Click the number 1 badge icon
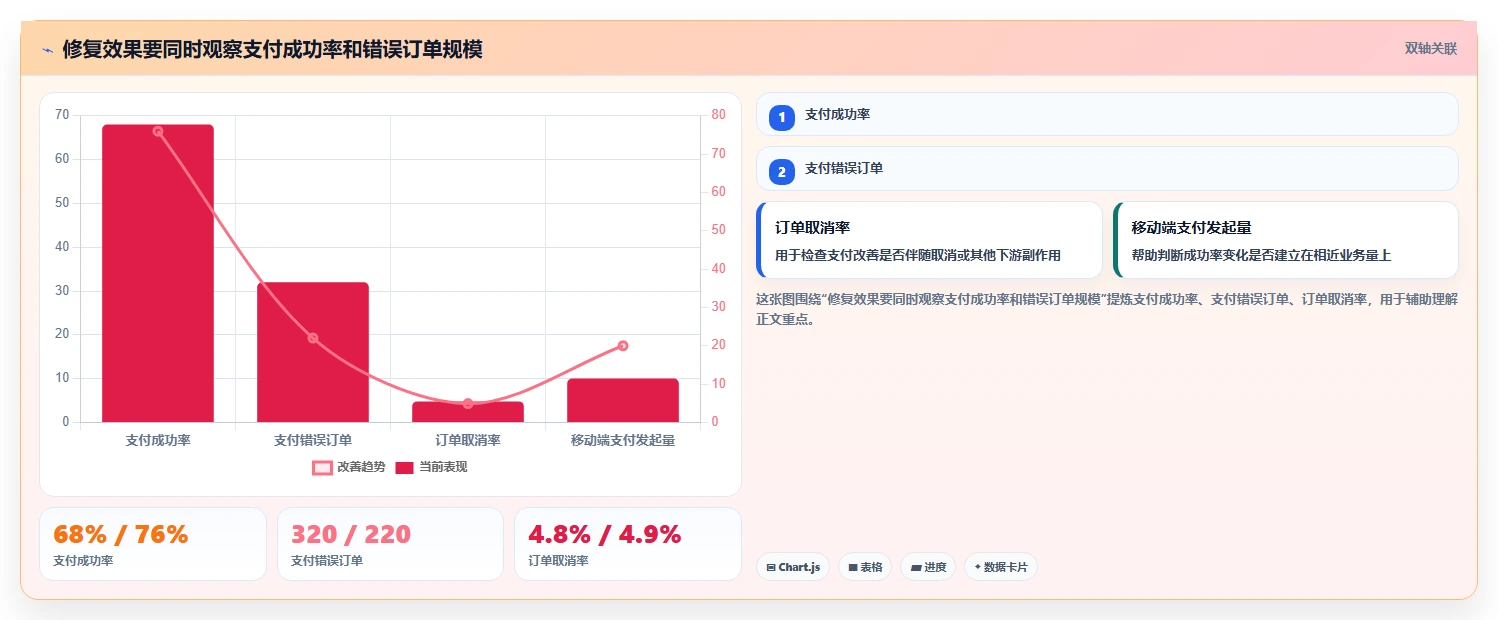 (782, 118)
